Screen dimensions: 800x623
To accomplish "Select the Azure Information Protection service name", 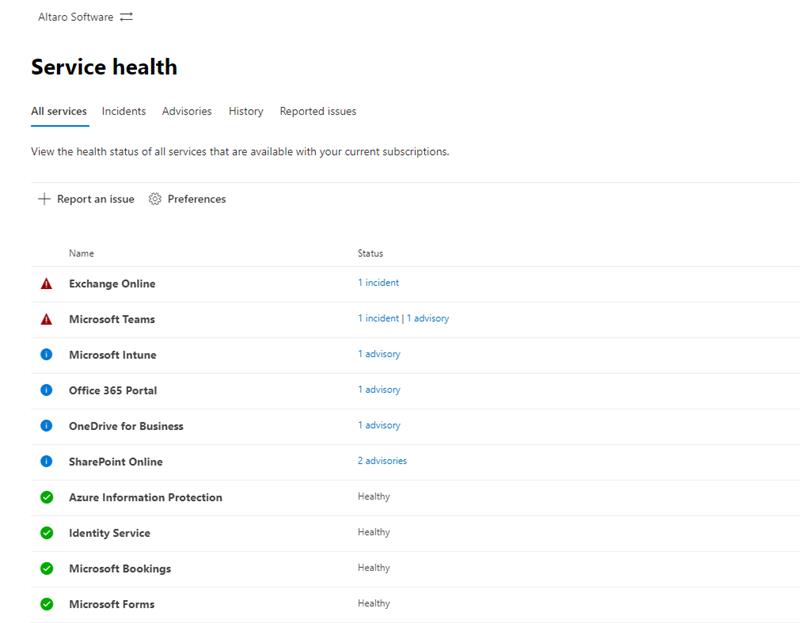I will [x=146, y=497].
